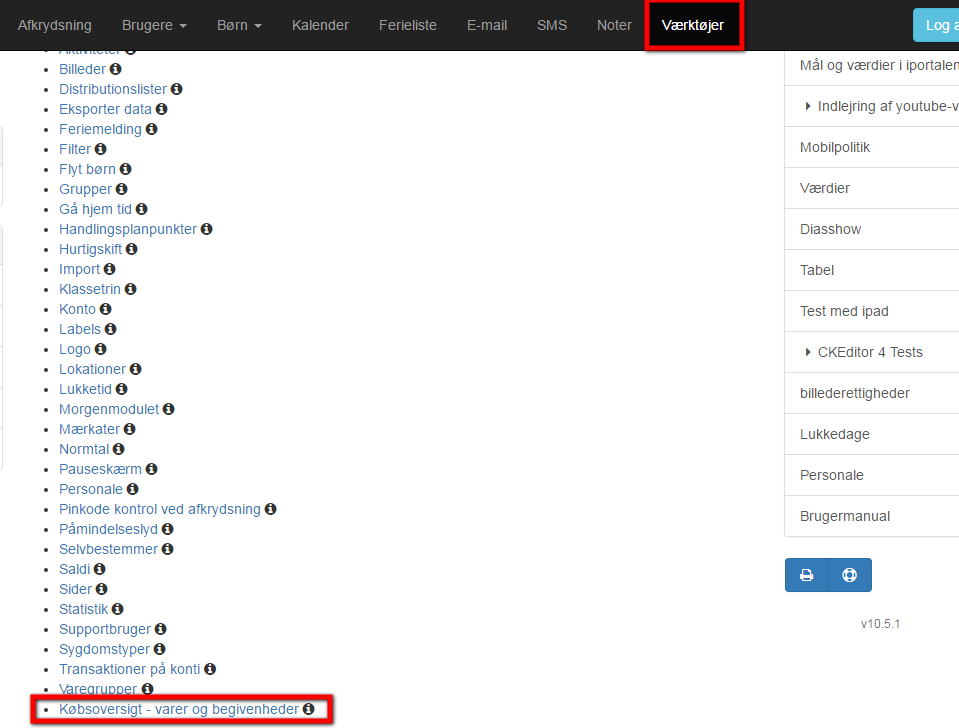Click info icon beside Import
The width and height of the screenshot is (959, 728).
tap(109, 269)
